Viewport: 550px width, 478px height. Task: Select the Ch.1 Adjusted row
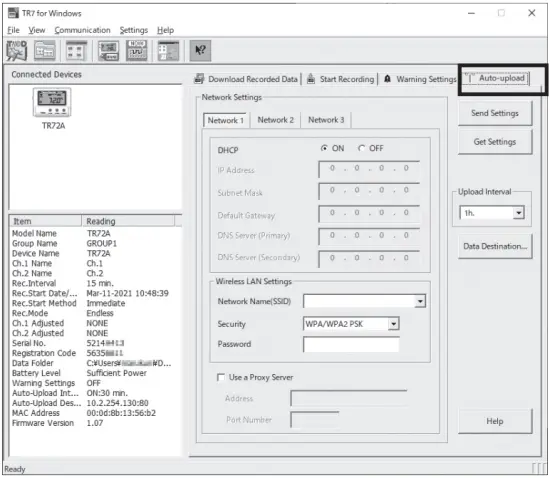[x=95, y=323]
